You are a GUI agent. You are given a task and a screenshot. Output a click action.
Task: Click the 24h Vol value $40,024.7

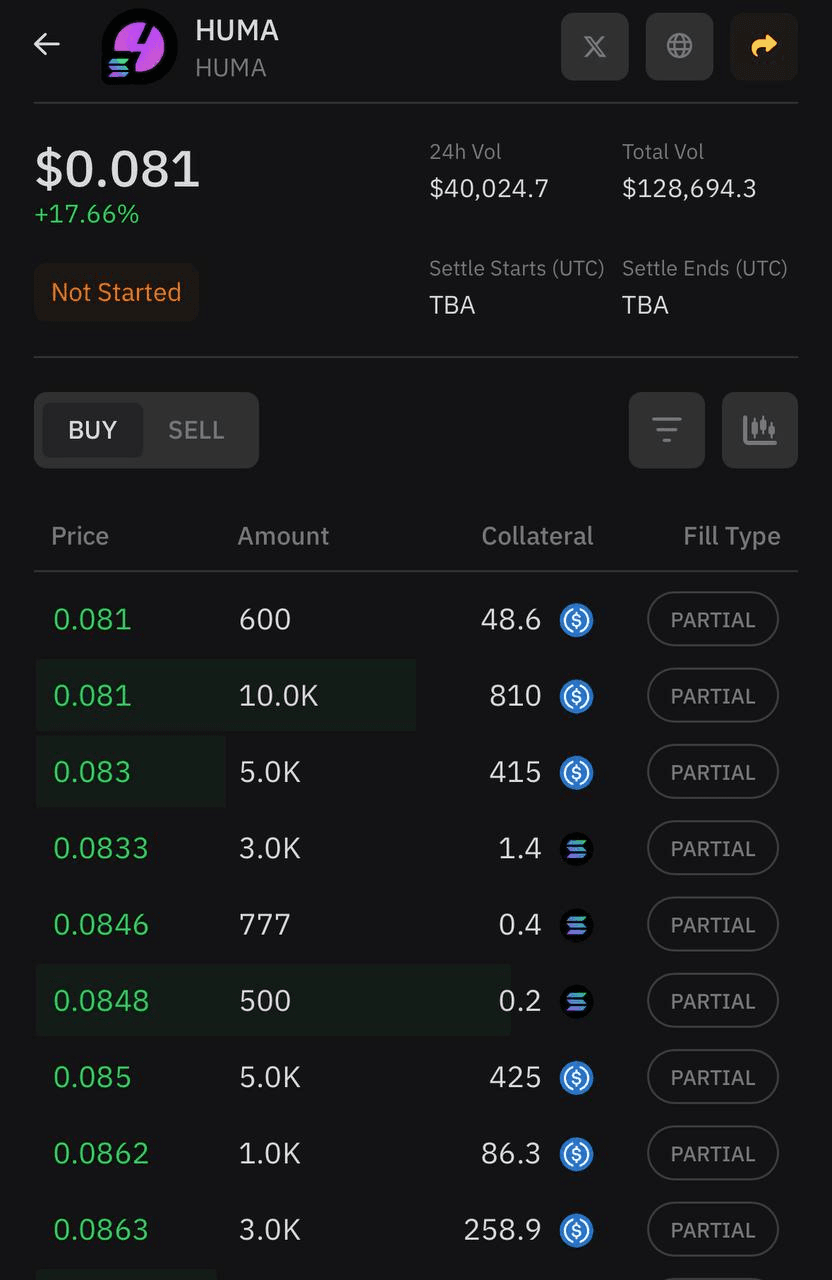(x=489, y=189)
